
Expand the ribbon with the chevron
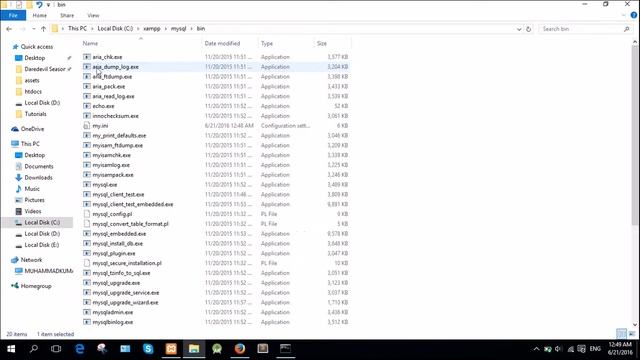623,16
